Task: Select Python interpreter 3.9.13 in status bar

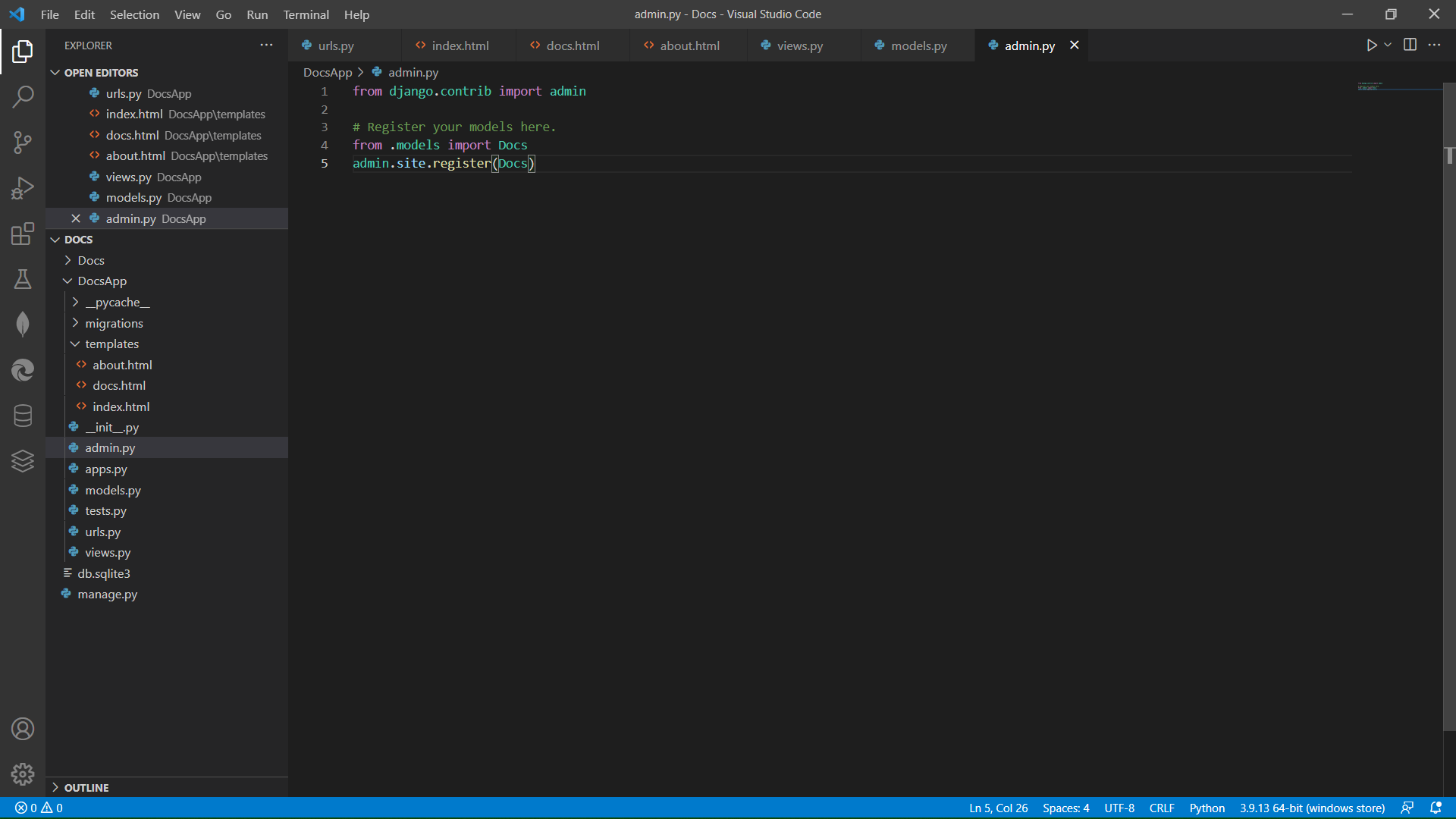Action: click(x=1312, y=808)
